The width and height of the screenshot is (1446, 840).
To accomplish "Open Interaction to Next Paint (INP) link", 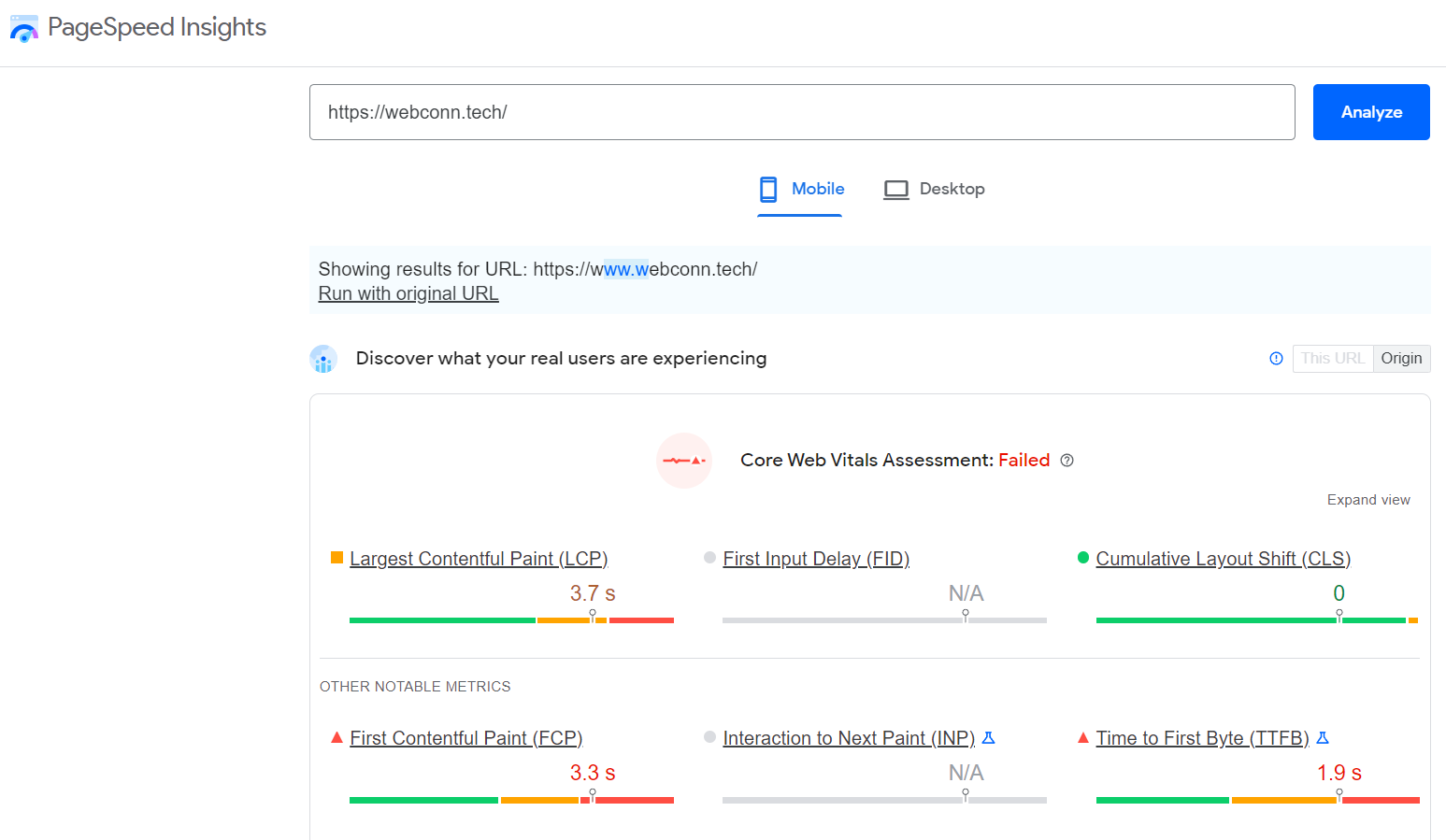I will pos(849,738).
